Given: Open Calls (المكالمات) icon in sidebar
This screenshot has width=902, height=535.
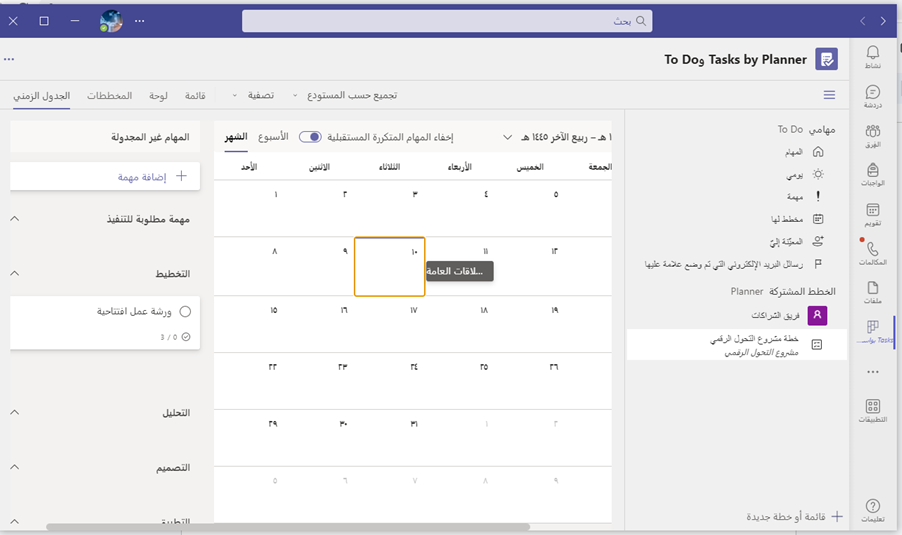Looking at the screenshot, I should click(x=872, y=253).
